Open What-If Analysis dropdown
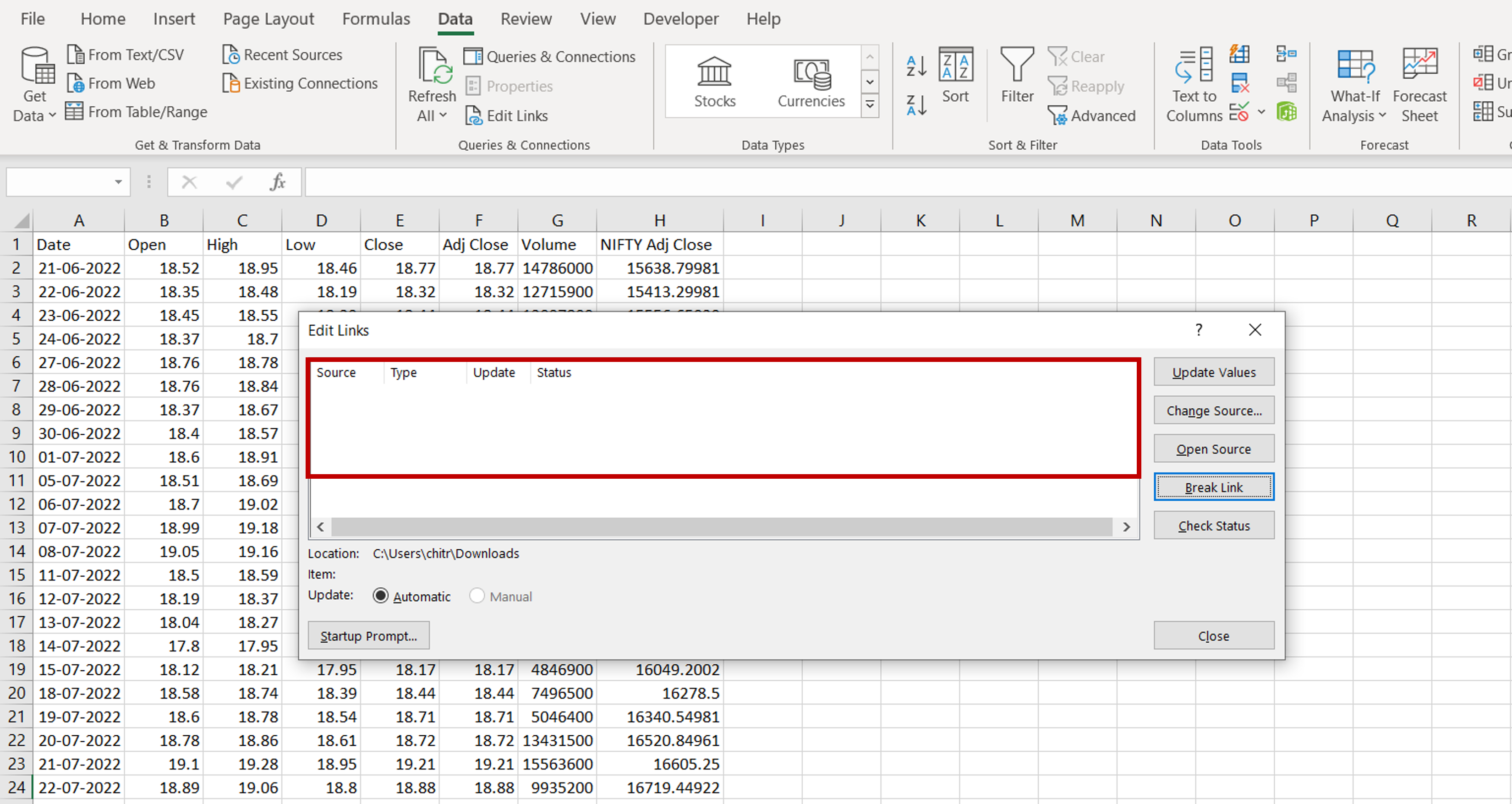Viewport: 1512px width, 804px height. (x=1355, y=84)
